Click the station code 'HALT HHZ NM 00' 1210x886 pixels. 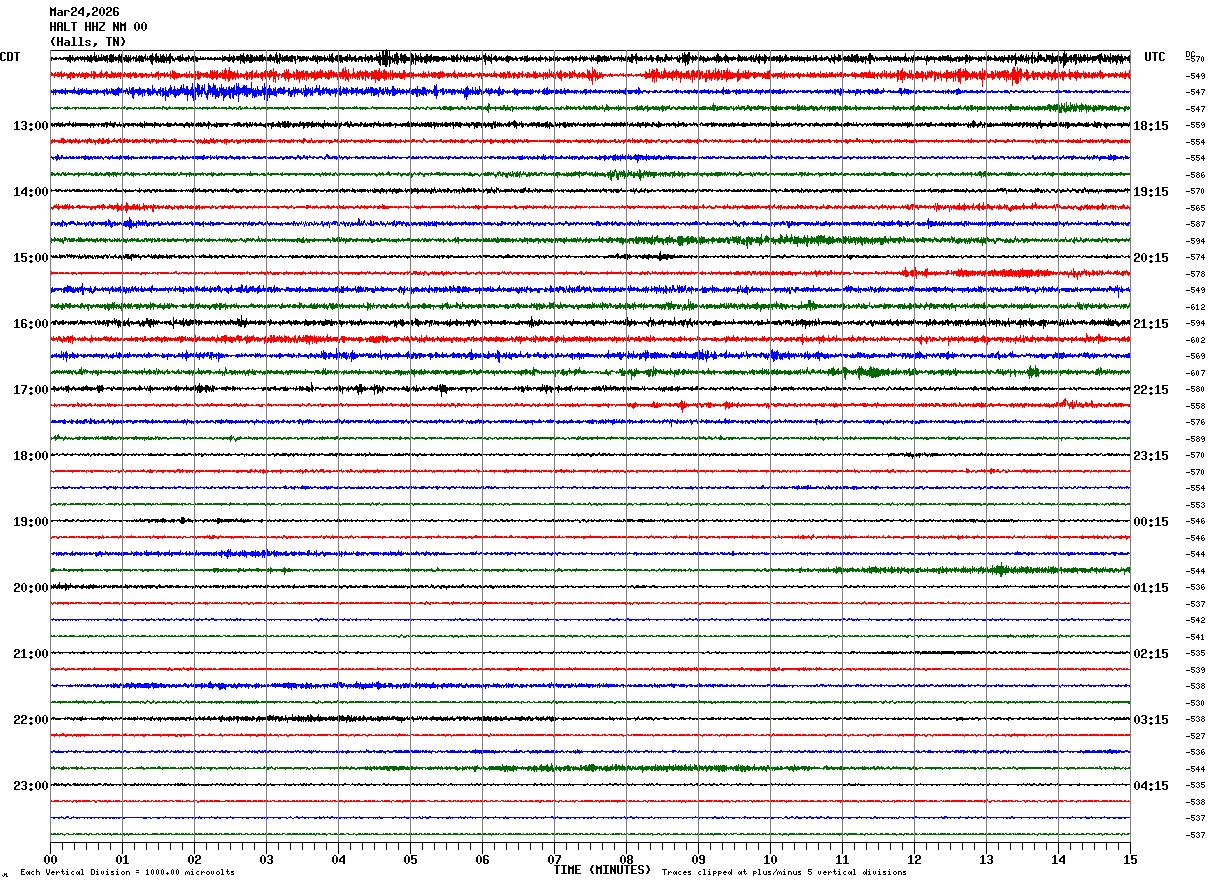click(x=98, y=27)
